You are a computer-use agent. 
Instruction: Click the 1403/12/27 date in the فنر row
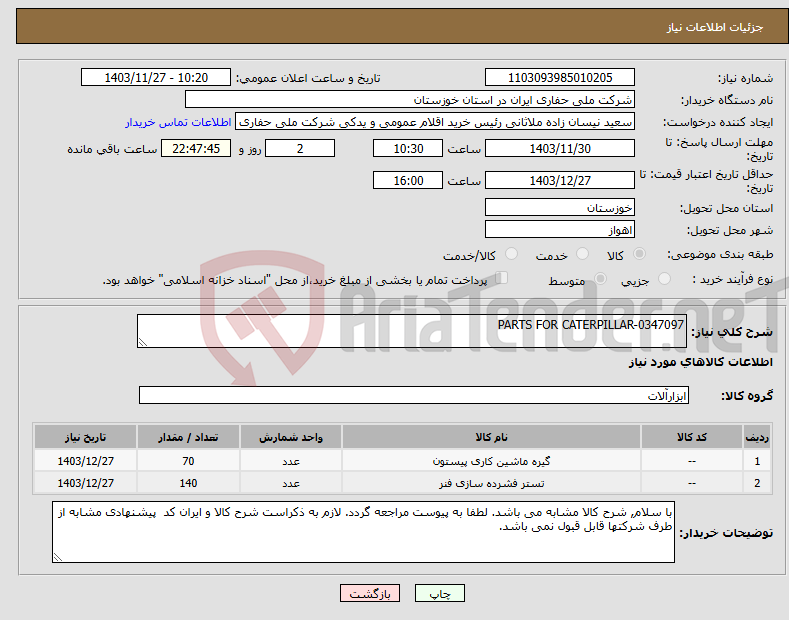click(86, 483)
